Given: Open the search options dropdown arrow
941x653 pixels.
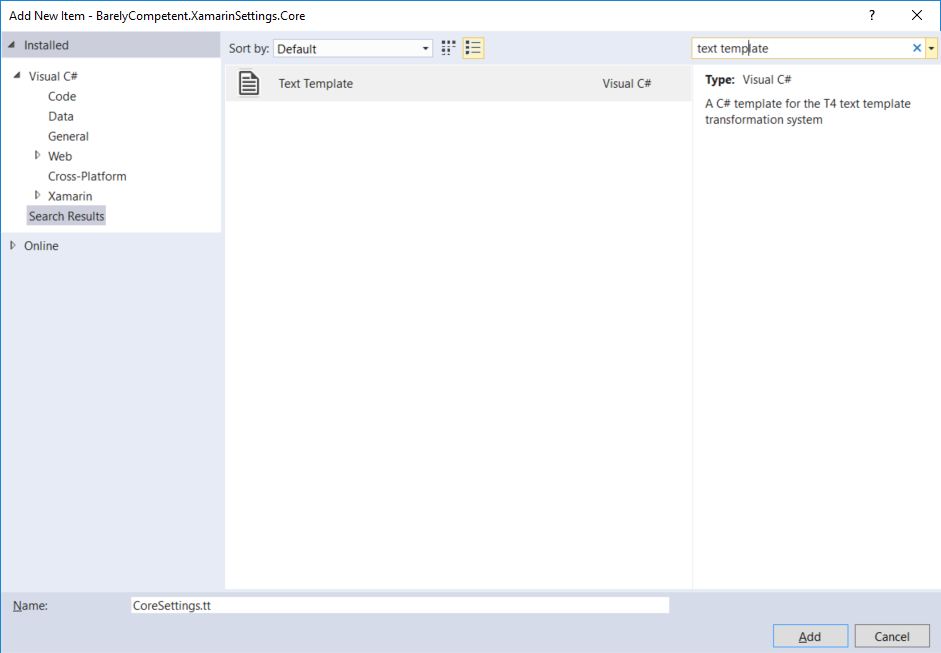Looking at the screenshot, I should [932, 47].
